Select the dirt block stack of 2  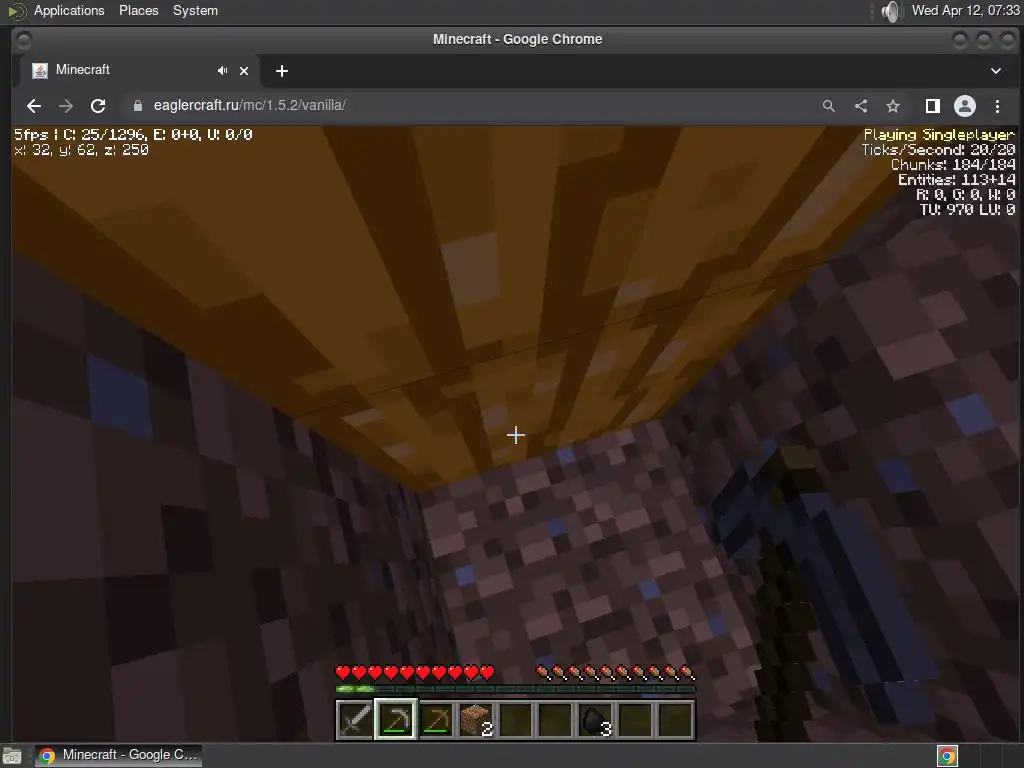[475, 720]
